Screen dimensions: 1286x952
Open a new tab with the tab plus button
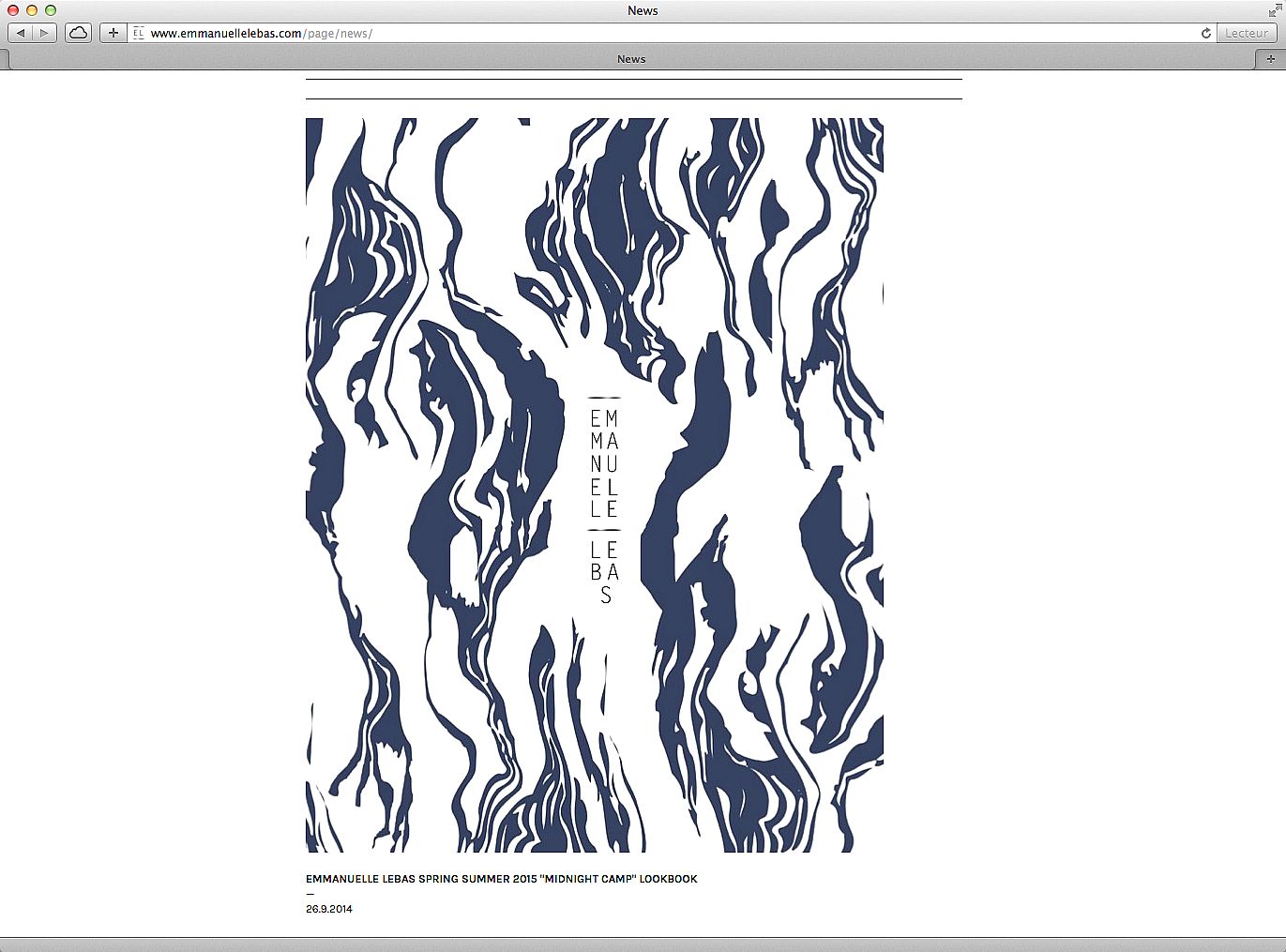tap(1270, 58)
